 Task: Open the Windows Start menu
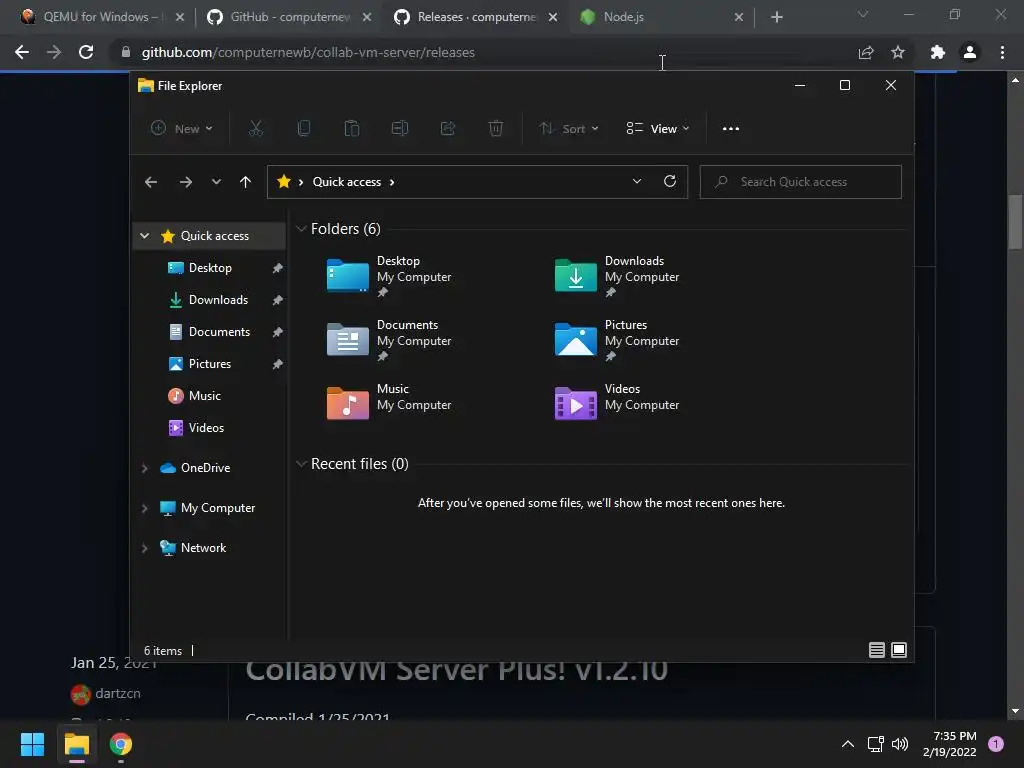coord(32,744)
